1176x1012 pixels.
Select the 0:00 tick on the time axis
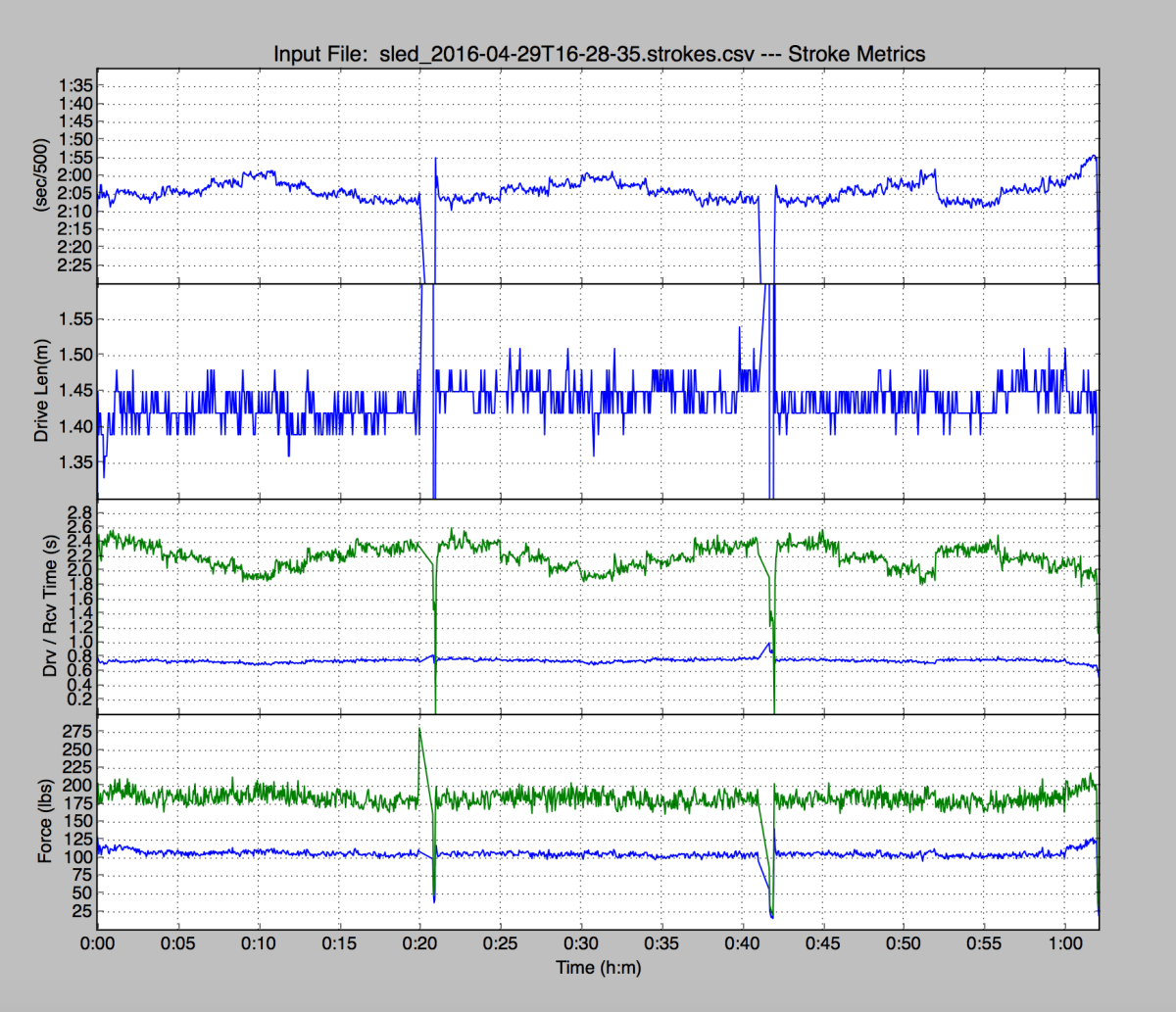(x=97, y=944)
